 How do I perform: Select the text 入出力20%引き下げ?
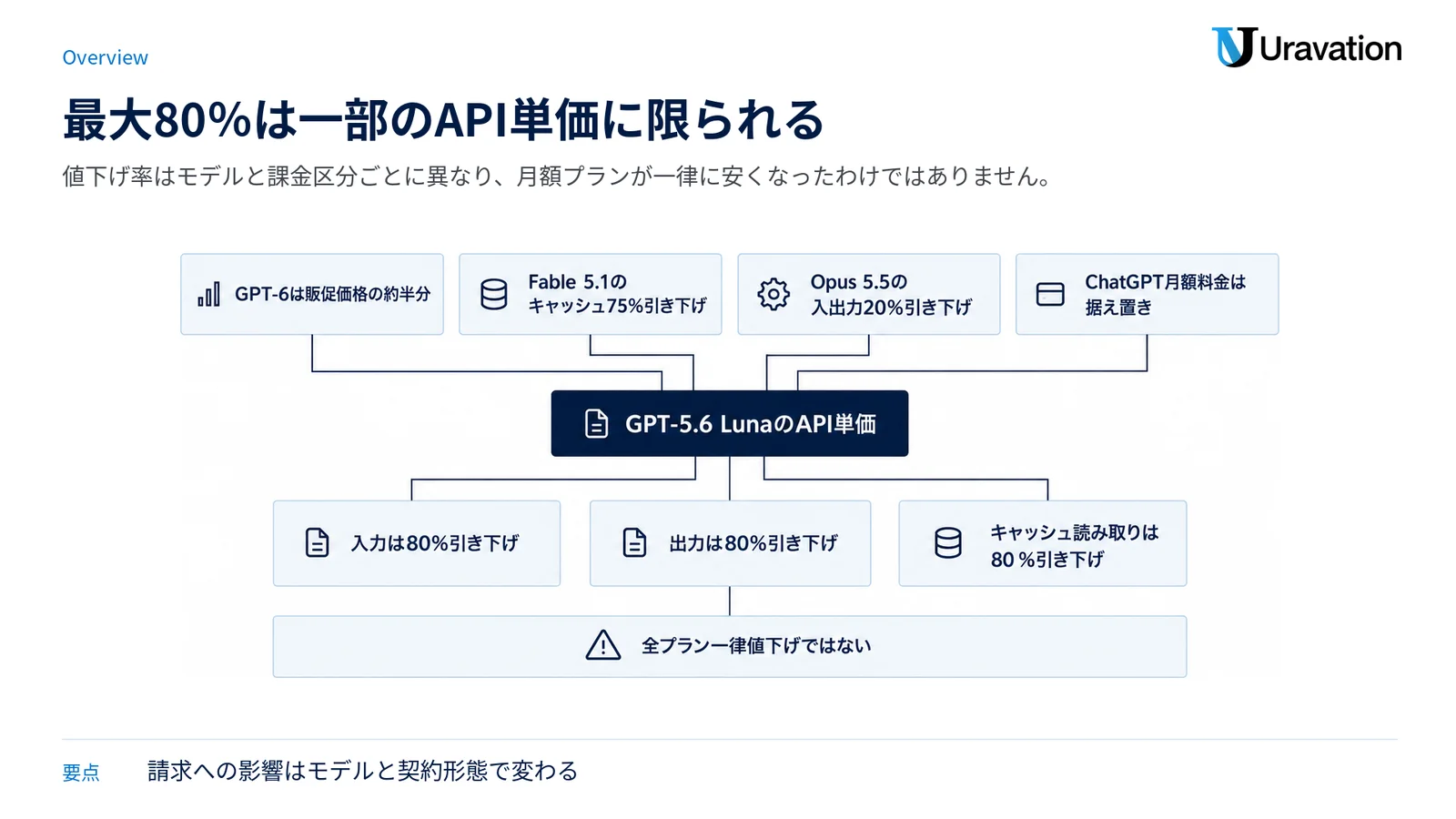pyautogui.click(x=891, y=308)
